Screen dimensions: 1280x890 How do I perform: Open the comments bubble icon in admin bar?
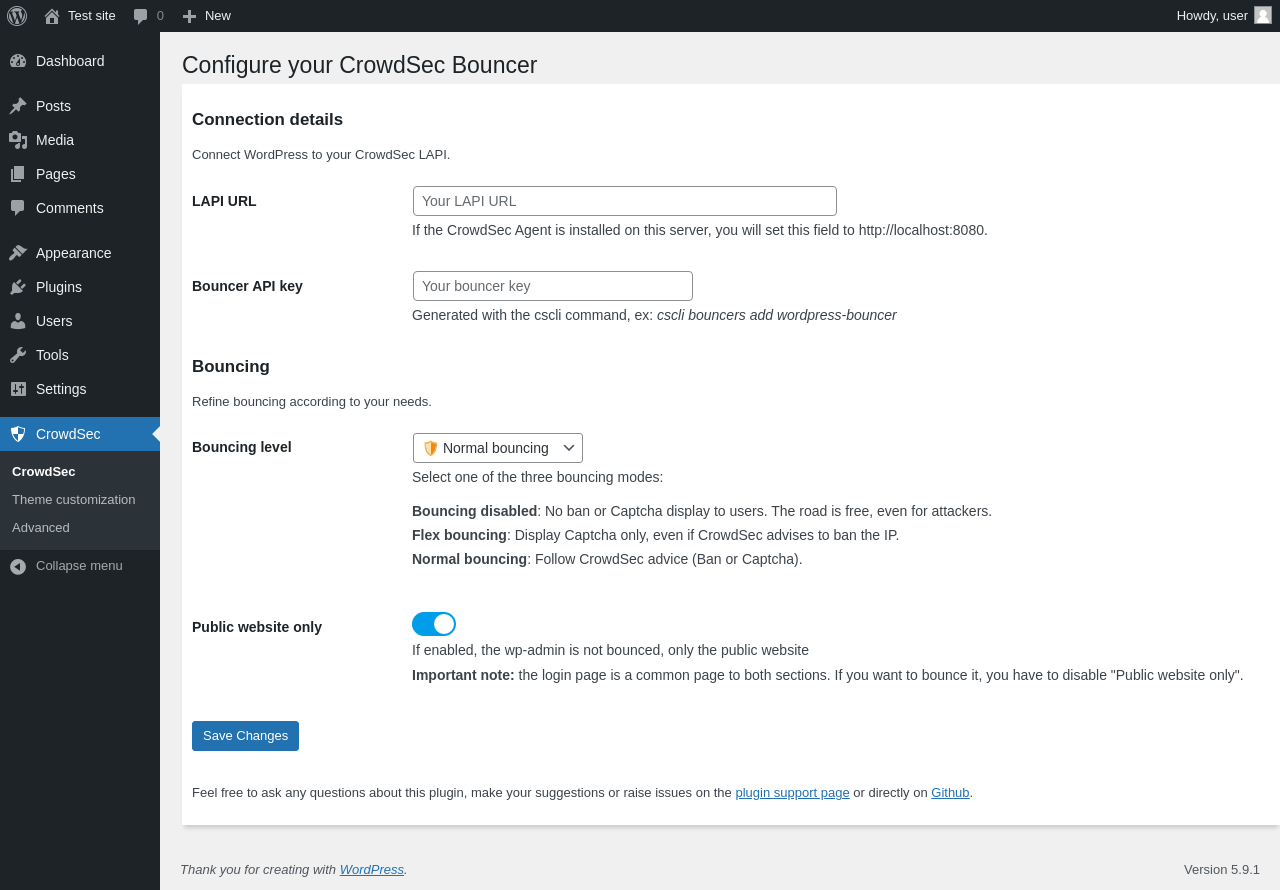coord(140,16)
